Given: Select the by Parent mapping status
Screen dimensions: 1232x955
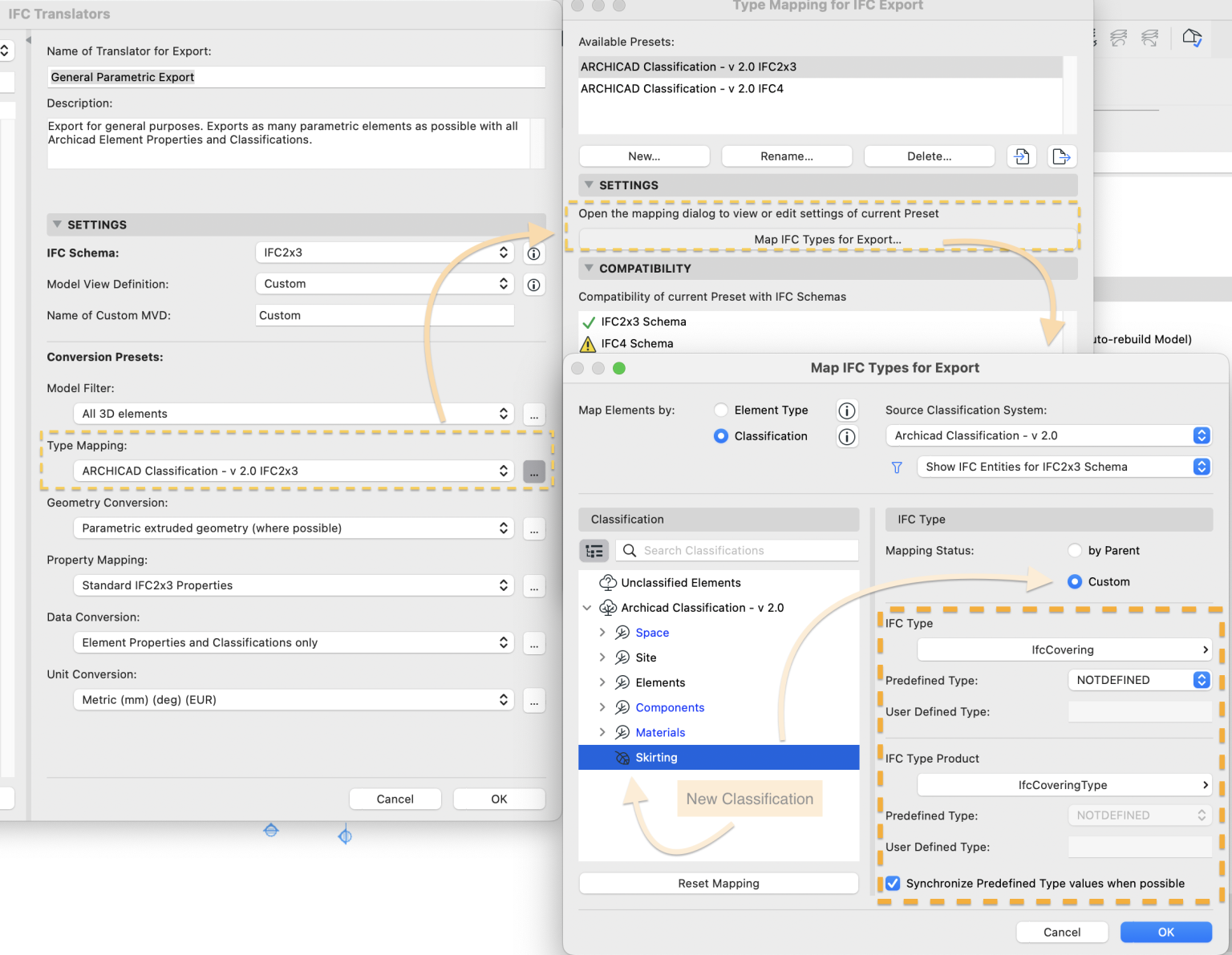Looking at the screenshot, I should [1075, 551].
